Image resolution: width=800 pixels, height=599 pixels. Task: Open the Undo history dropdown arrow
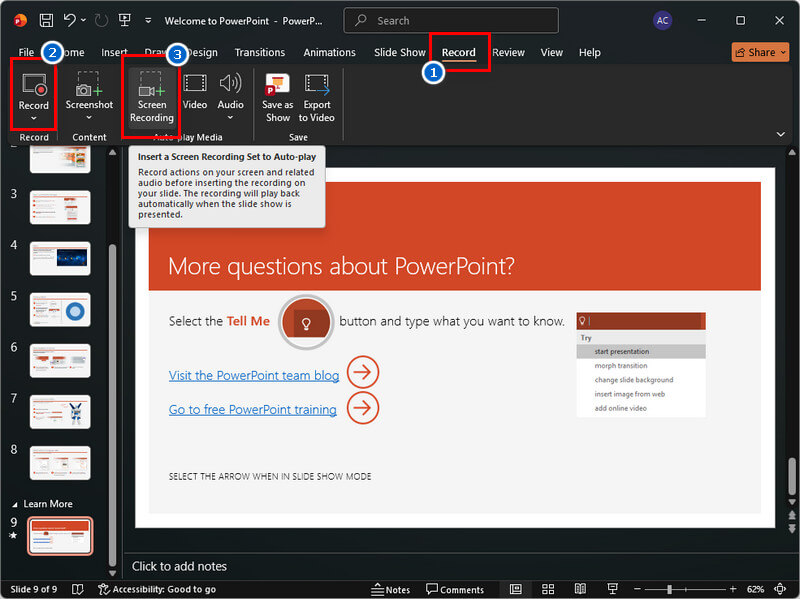83,20
